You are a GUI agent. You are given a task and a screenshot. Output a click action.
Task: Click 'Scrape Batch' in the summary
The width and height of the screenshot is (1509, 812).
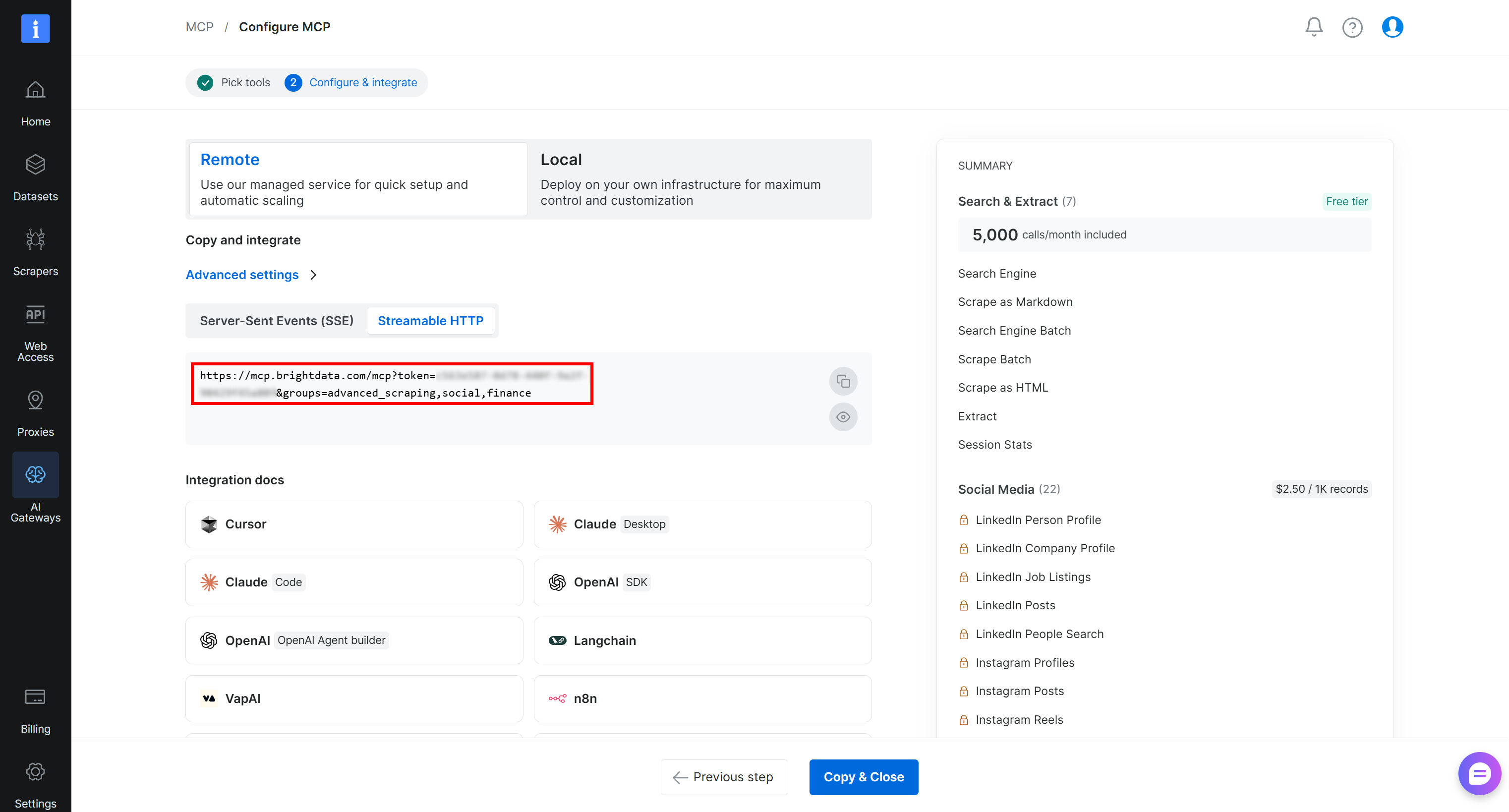point(994,359)
